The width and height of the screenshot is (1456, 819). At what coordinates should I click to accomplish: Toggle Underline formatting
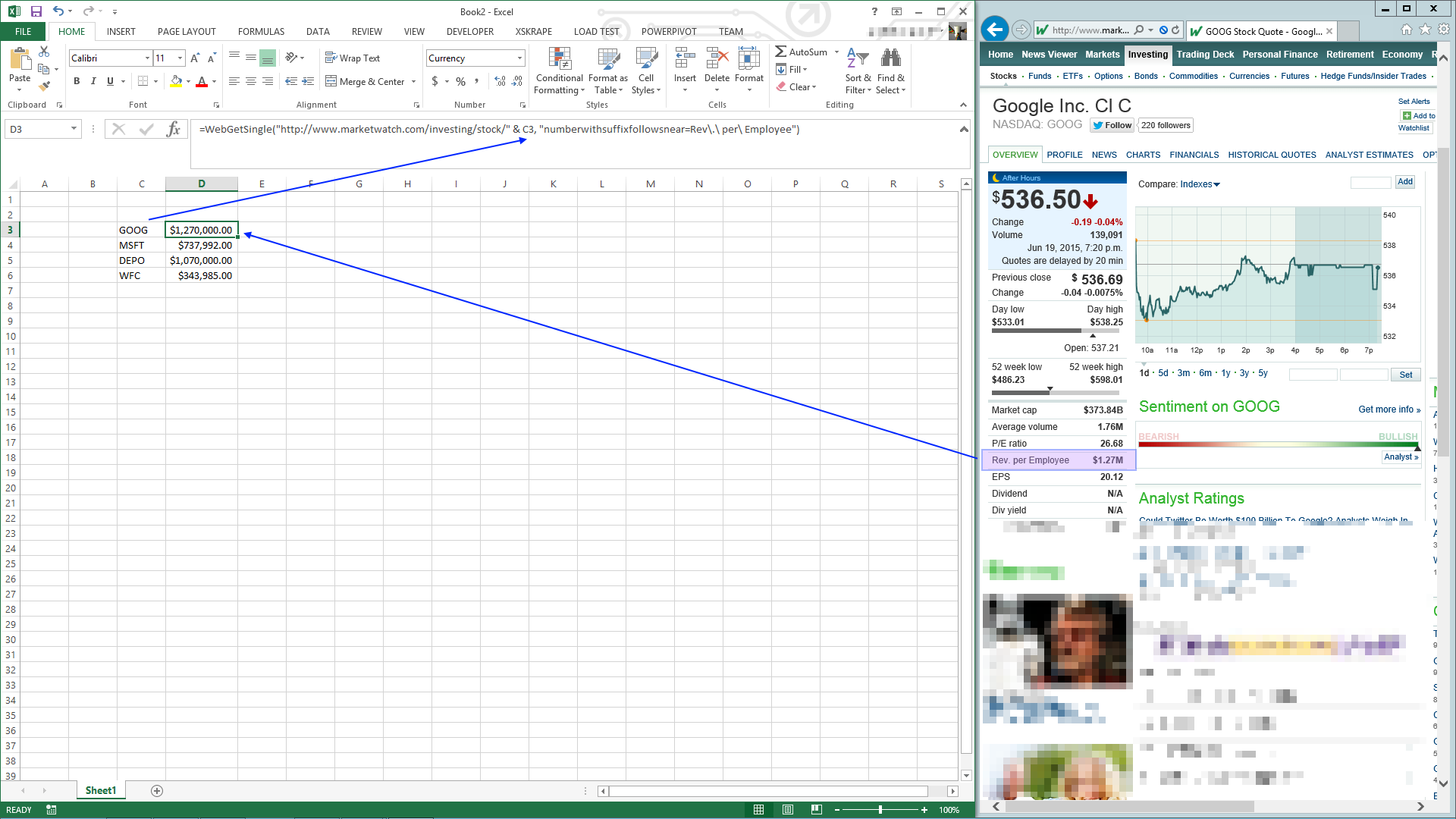(x=110, y=81)
